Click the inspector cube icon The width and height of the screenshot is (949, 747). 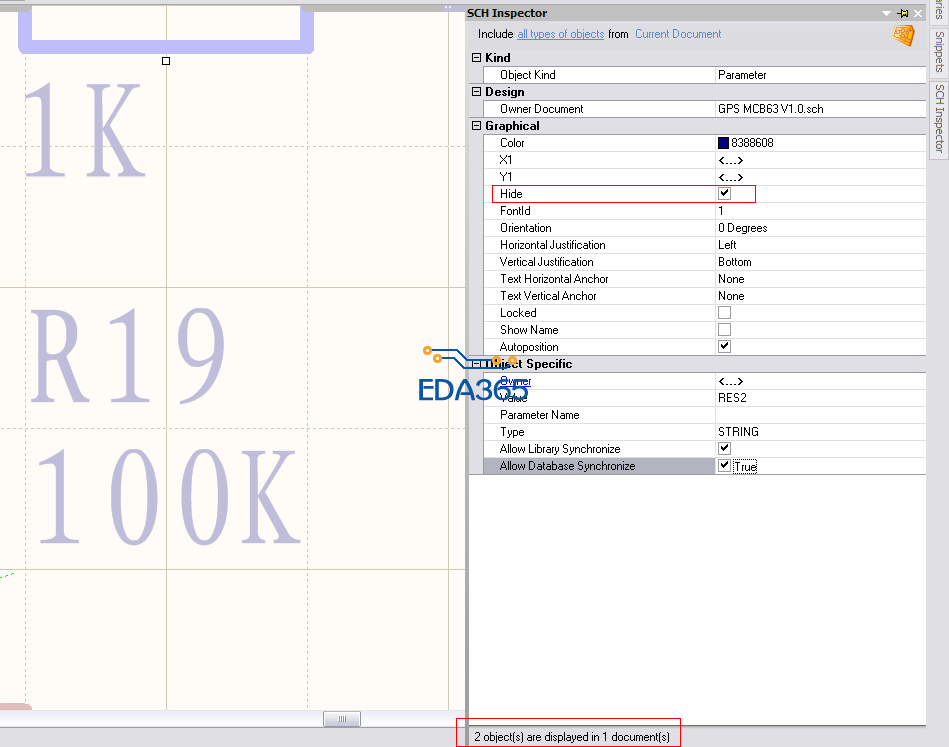(903, 35)
